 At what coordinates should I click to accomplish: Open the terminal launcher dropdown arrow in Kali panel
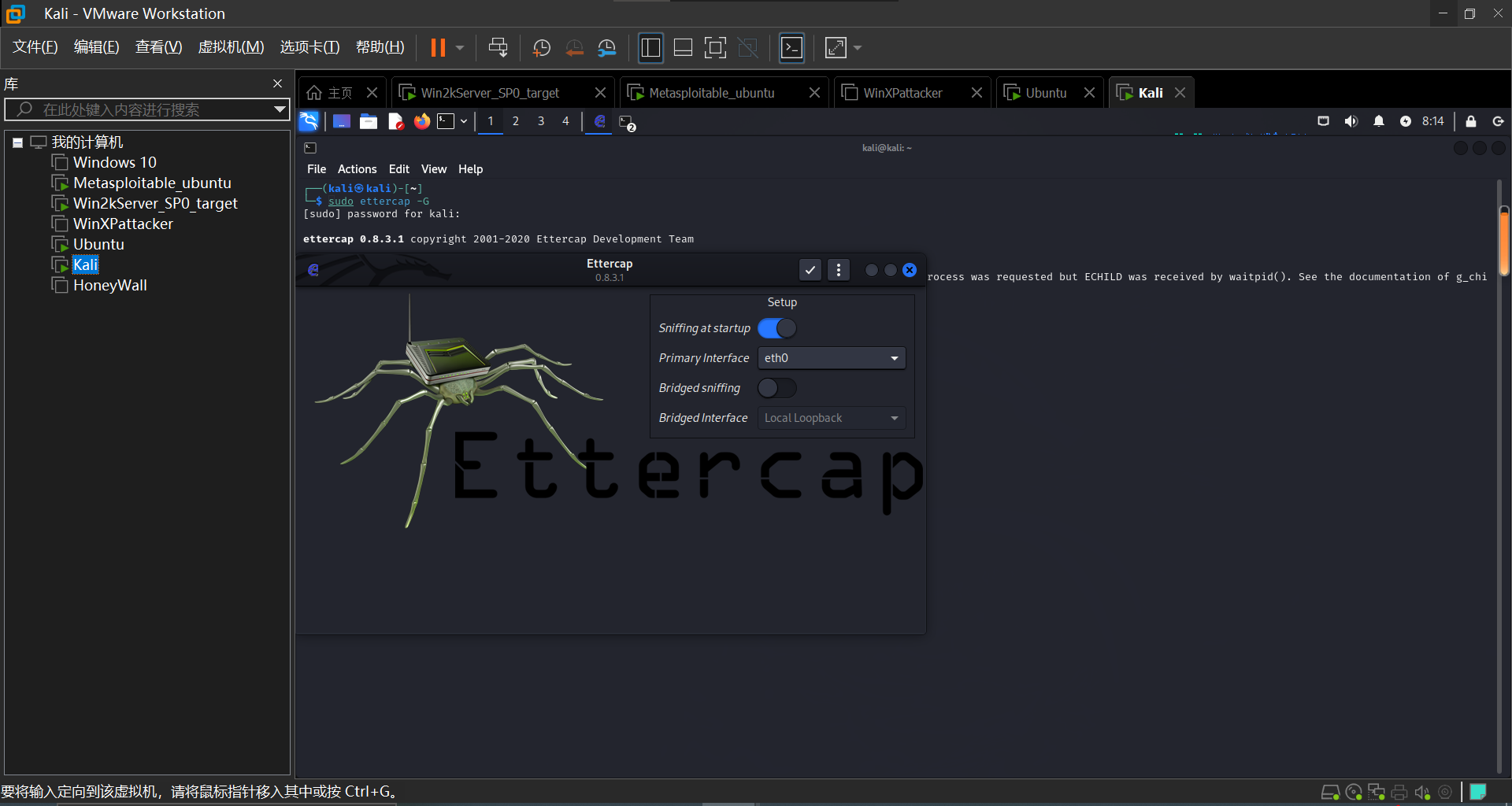pos(464,121)
